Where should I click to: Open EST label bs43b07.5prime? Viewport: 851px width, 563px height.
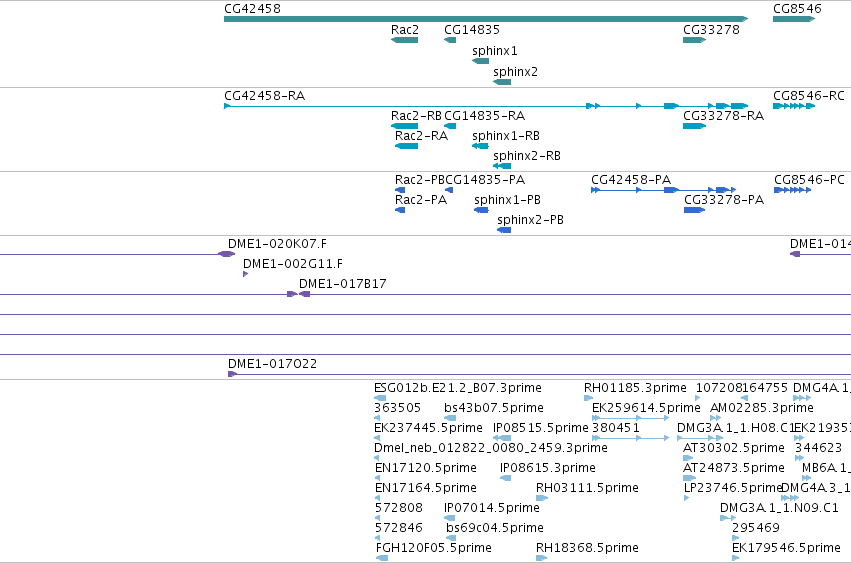[x=494, y=408]
